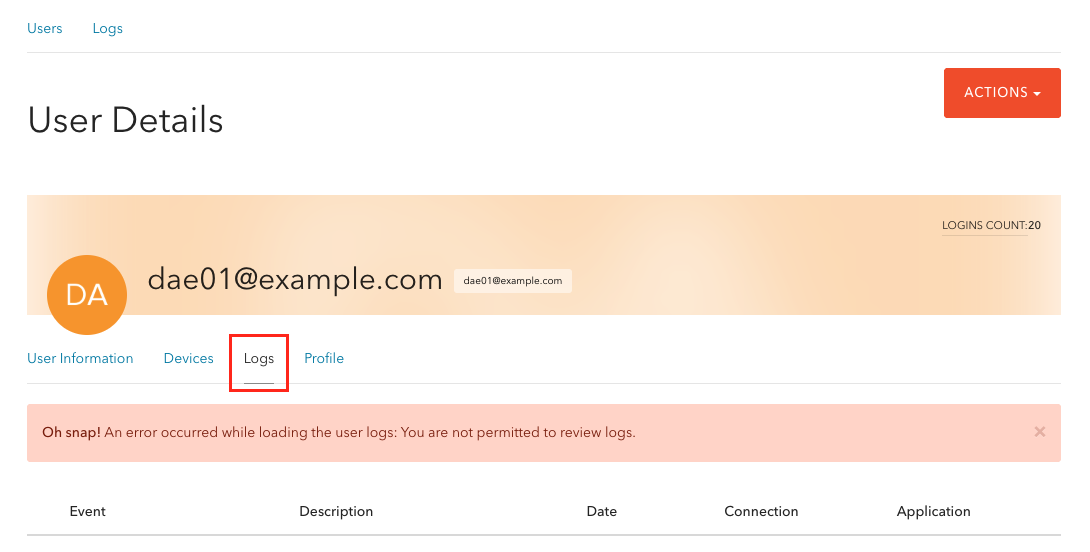The image size is (1090, 552).
Task: Click the LOGINS COUNT indicator
Action: pyautogui.click(x=991, y=225)
